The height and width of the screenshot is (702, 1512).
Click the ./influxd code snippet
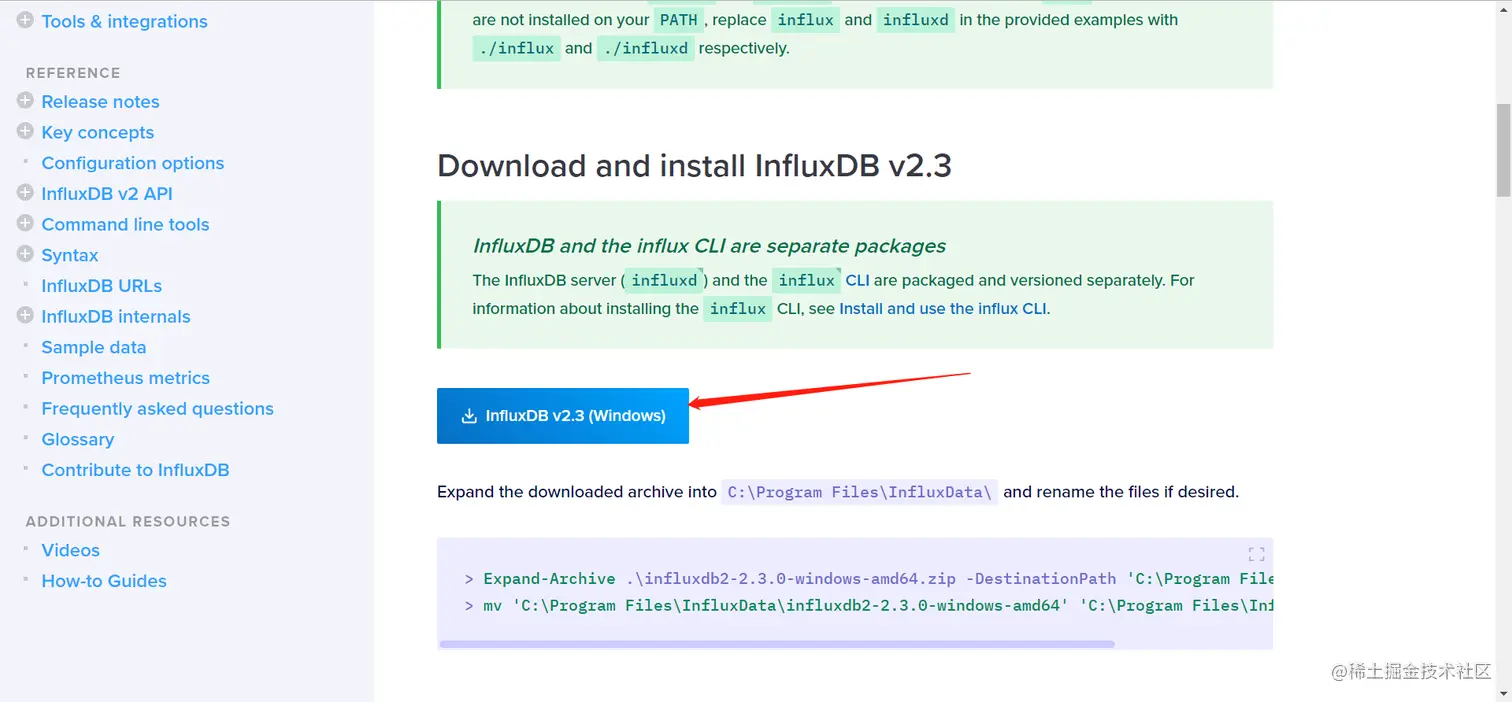point(645,48)
